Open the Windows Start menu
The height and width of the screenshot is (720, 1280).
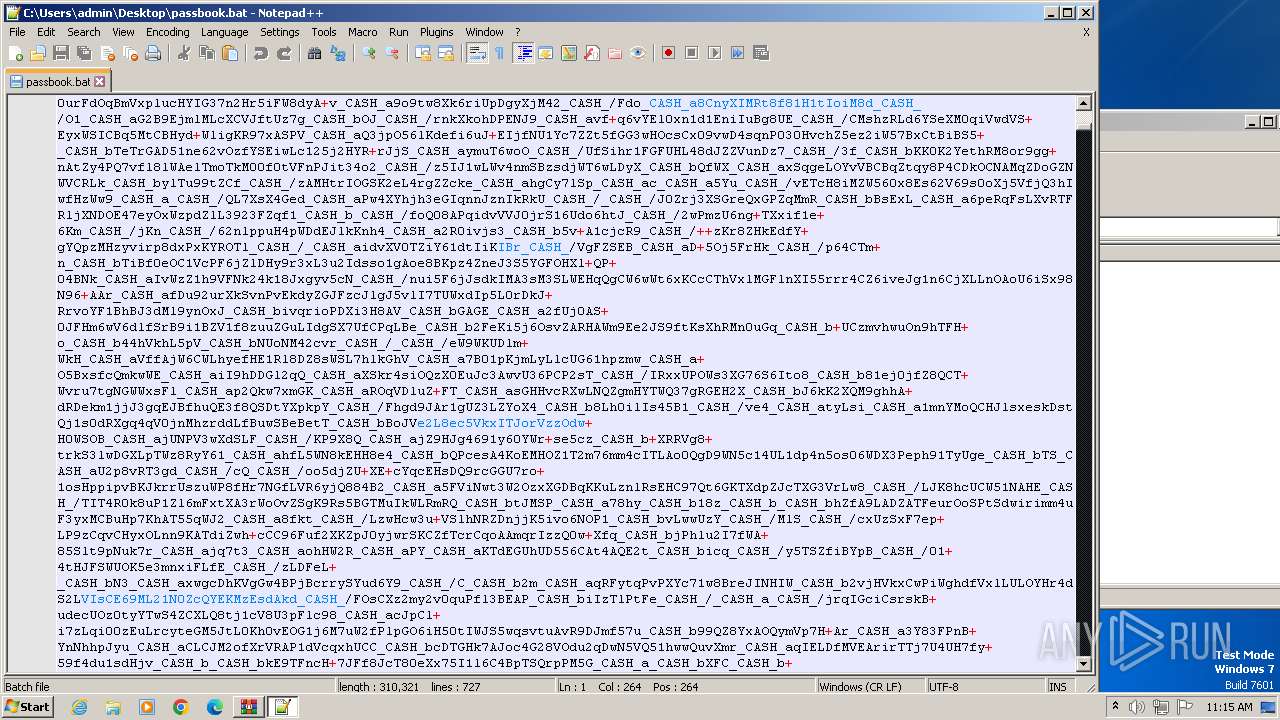coord(28,707)
